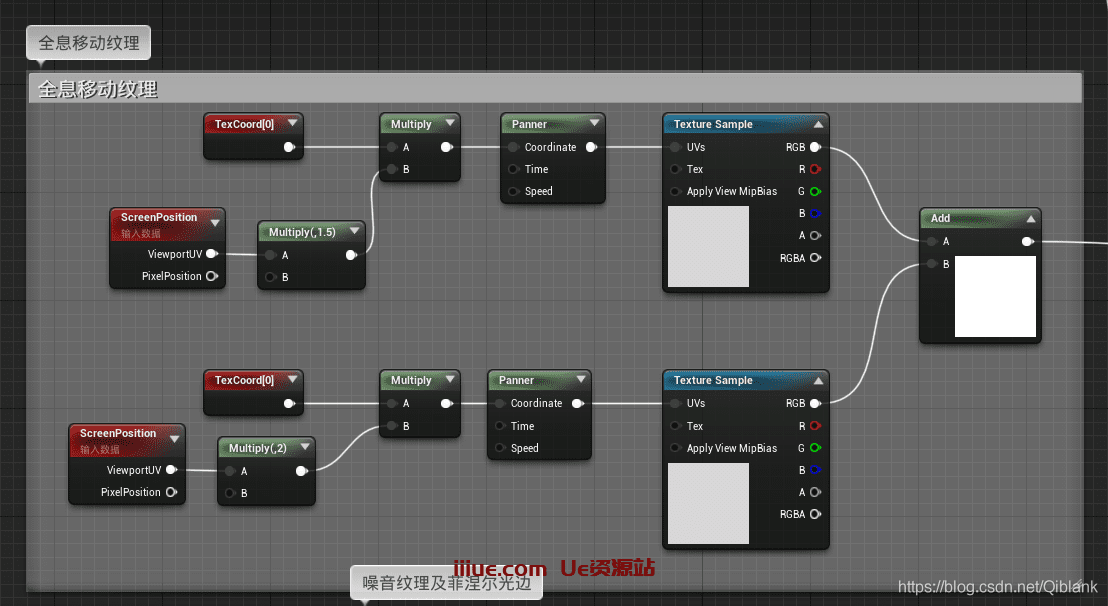The image size is (1108, 606).
Task: Expand the lower Panner node dropdown arrow
Action: [581, 380]
